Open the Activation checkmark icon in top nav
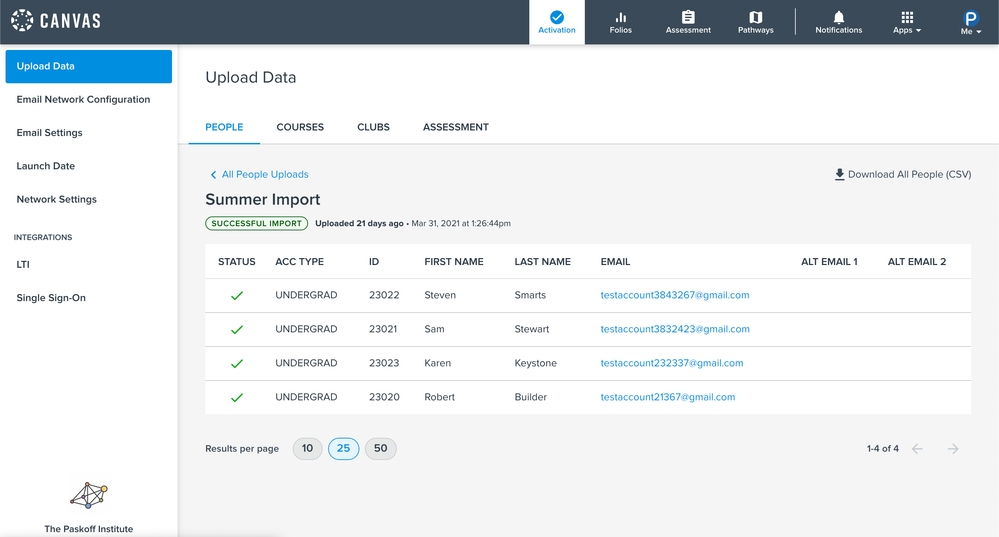This screenshot has width=999, height=537. tap(557, 18)
